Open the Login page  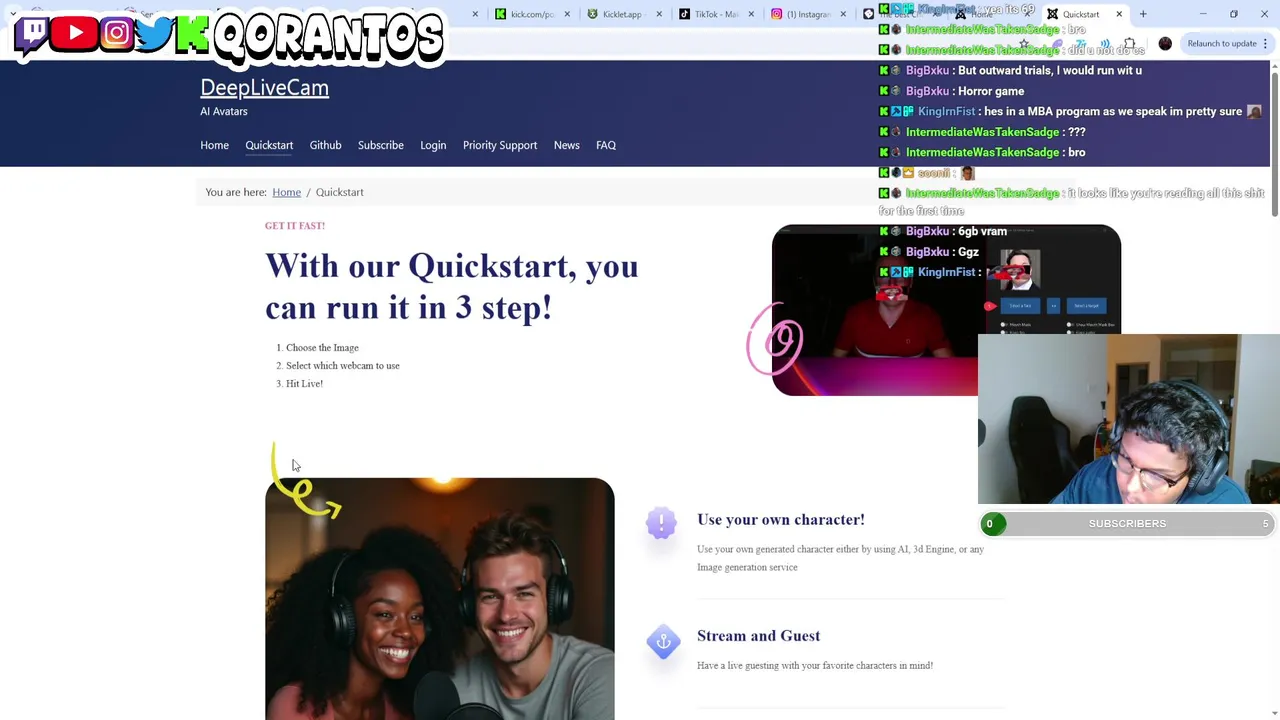pos(433,145)
